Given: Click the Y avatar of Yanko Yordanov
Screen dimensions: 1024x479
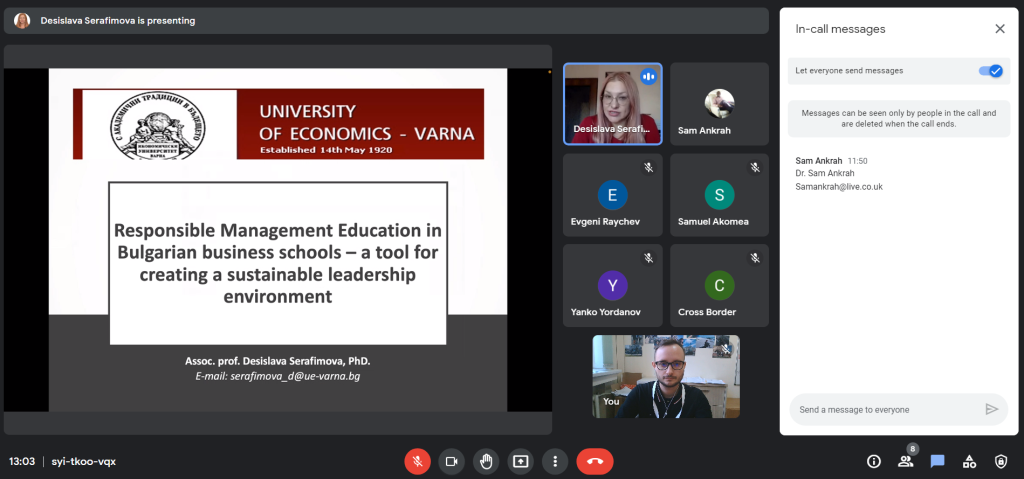Looking at the screenshot, I should [x=613, y=286].
